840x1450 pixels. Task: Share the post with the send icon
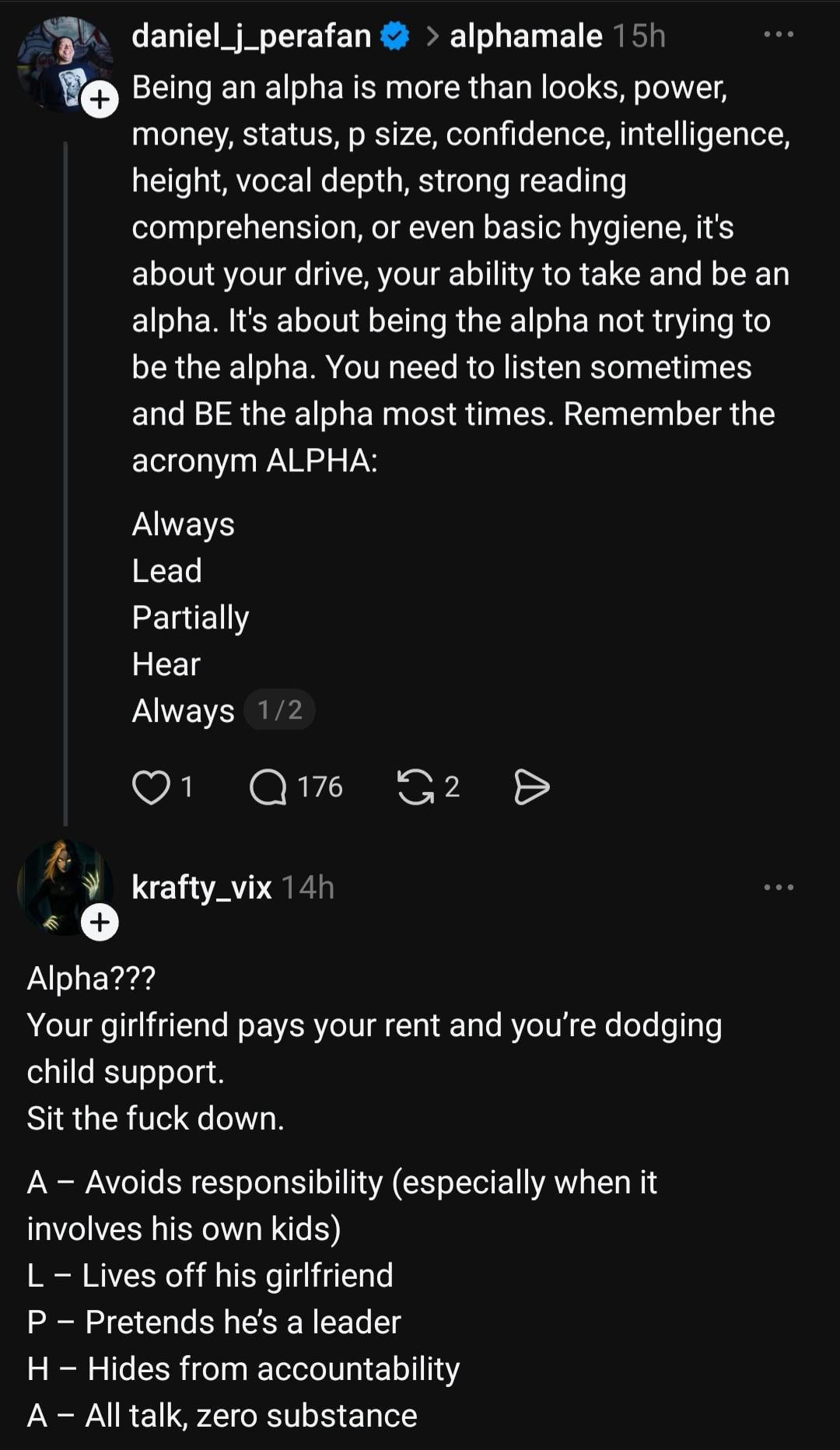tap(532, 786)
